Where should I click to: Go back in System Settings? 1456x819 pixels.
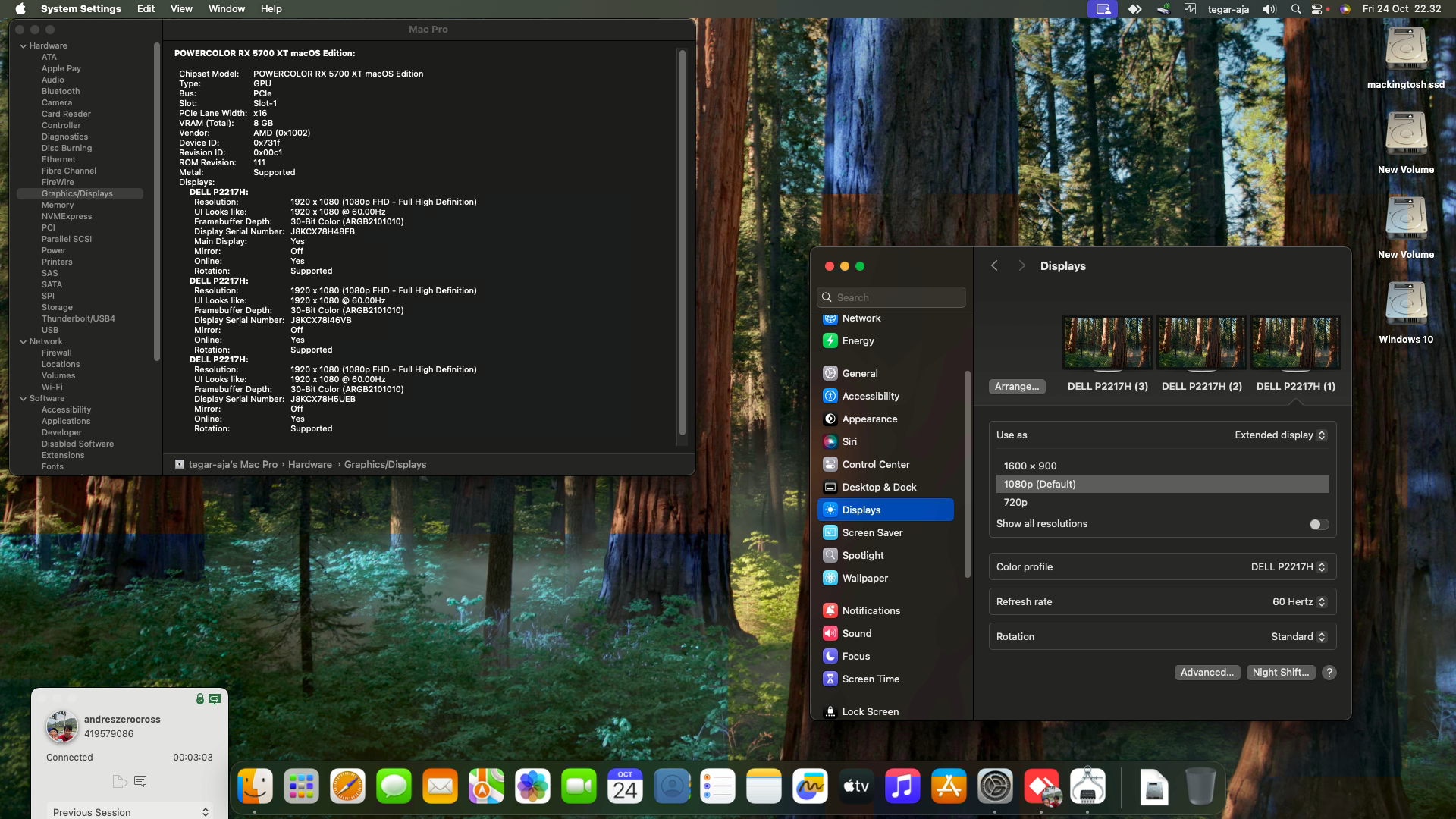(994, 266)
